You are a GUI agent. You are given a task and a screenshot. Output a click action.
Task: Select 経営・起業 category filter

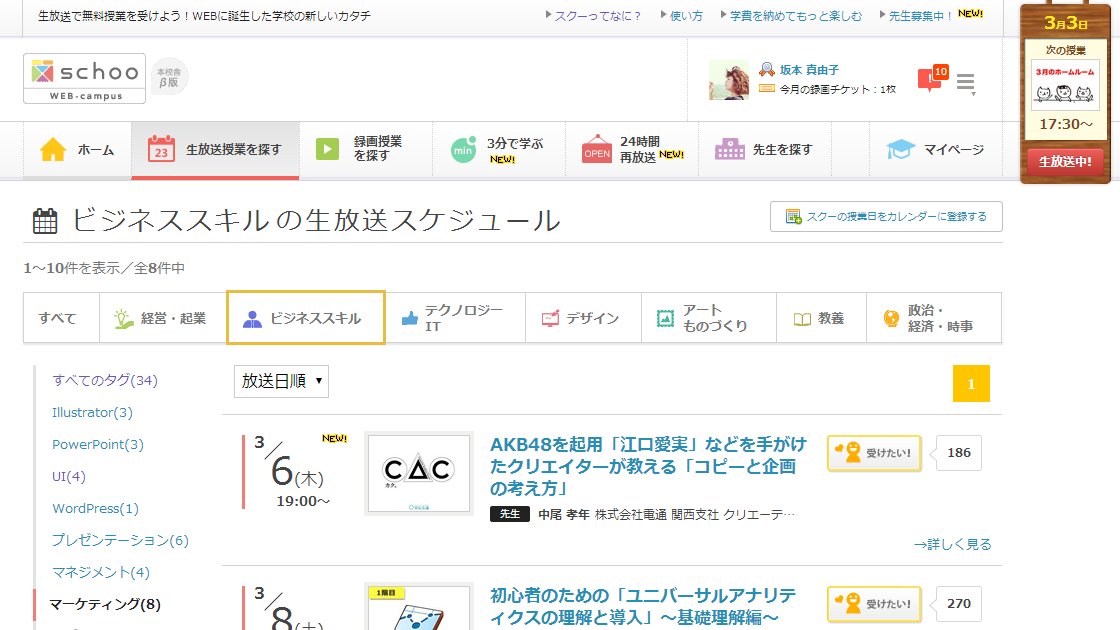(162, 318)
